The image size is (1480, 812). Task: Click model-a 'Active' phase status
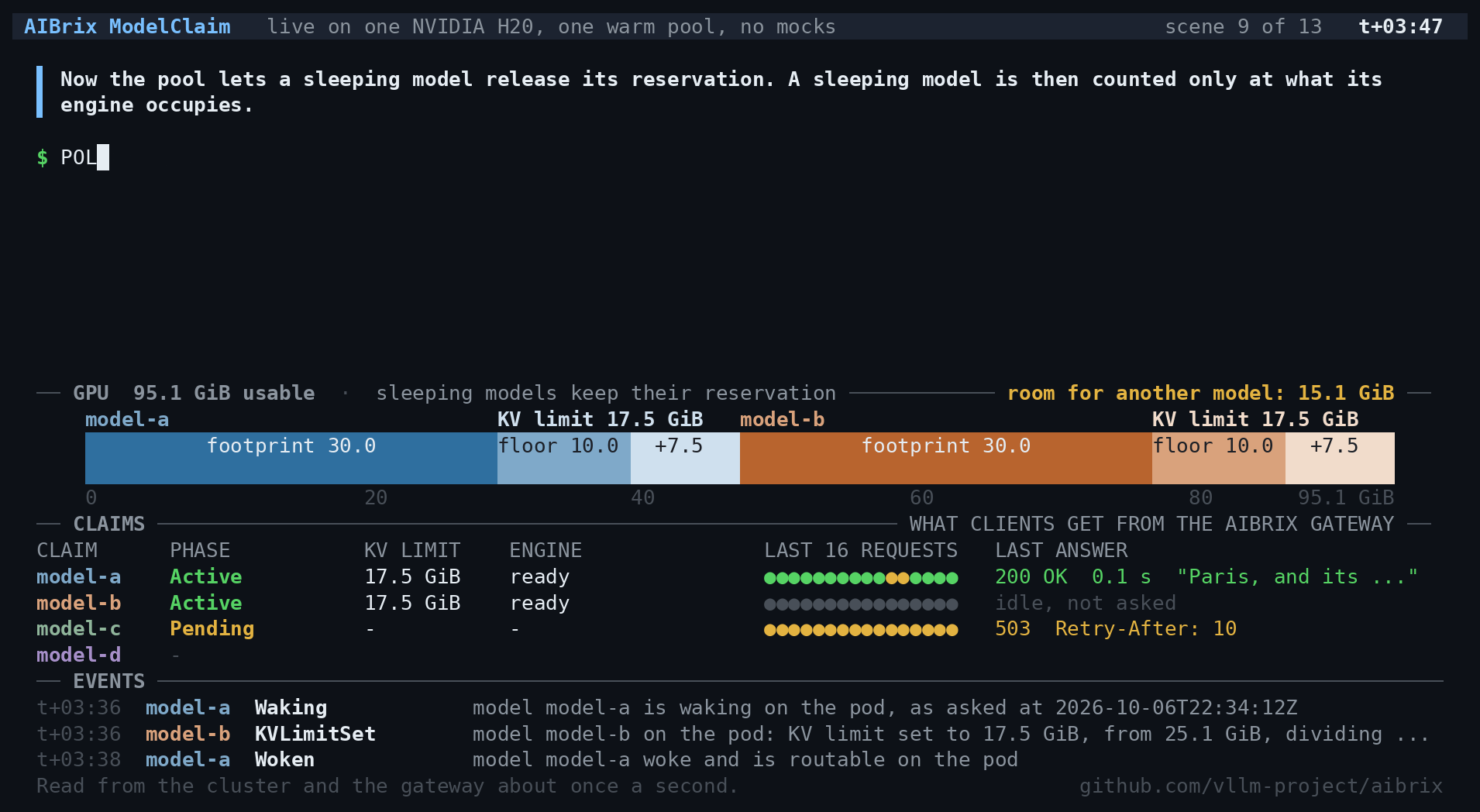pos(206,576)
